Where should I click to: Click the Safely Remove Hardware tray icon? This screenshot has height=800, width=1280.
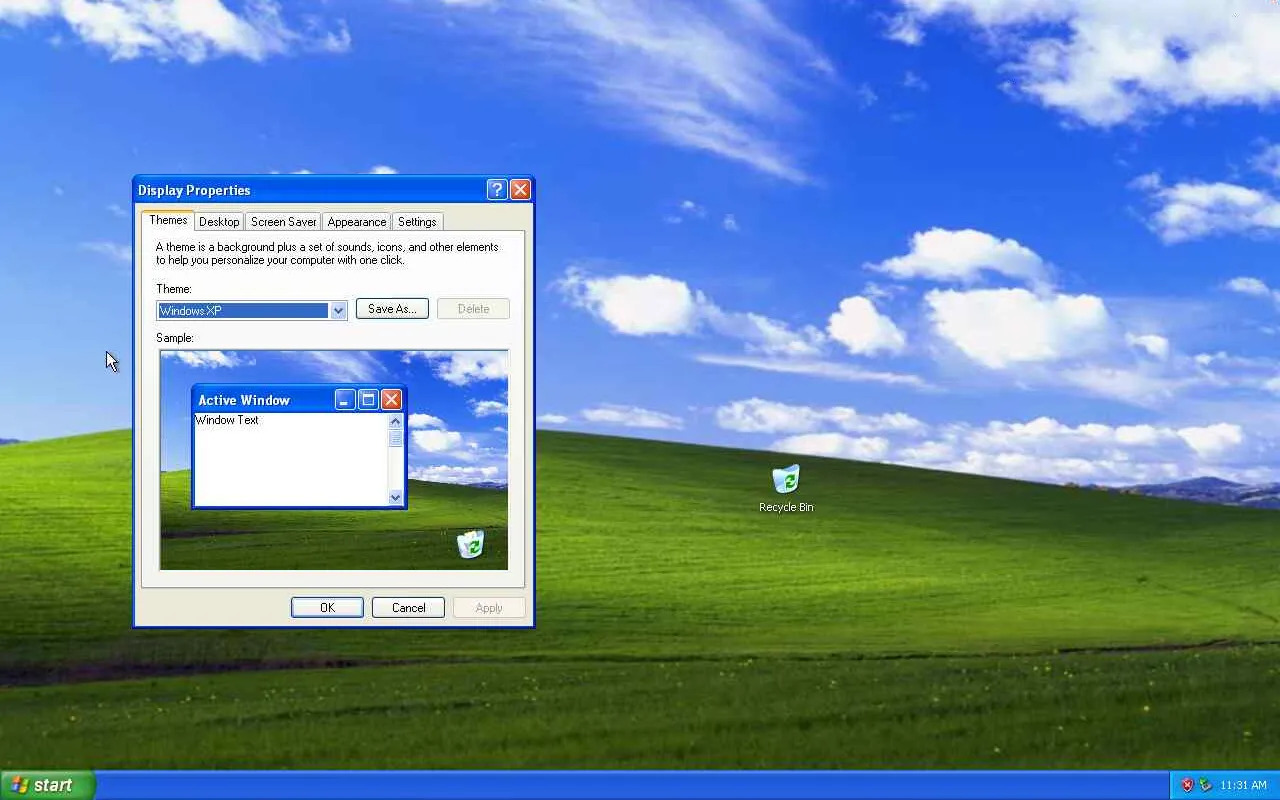point(1205,785)
